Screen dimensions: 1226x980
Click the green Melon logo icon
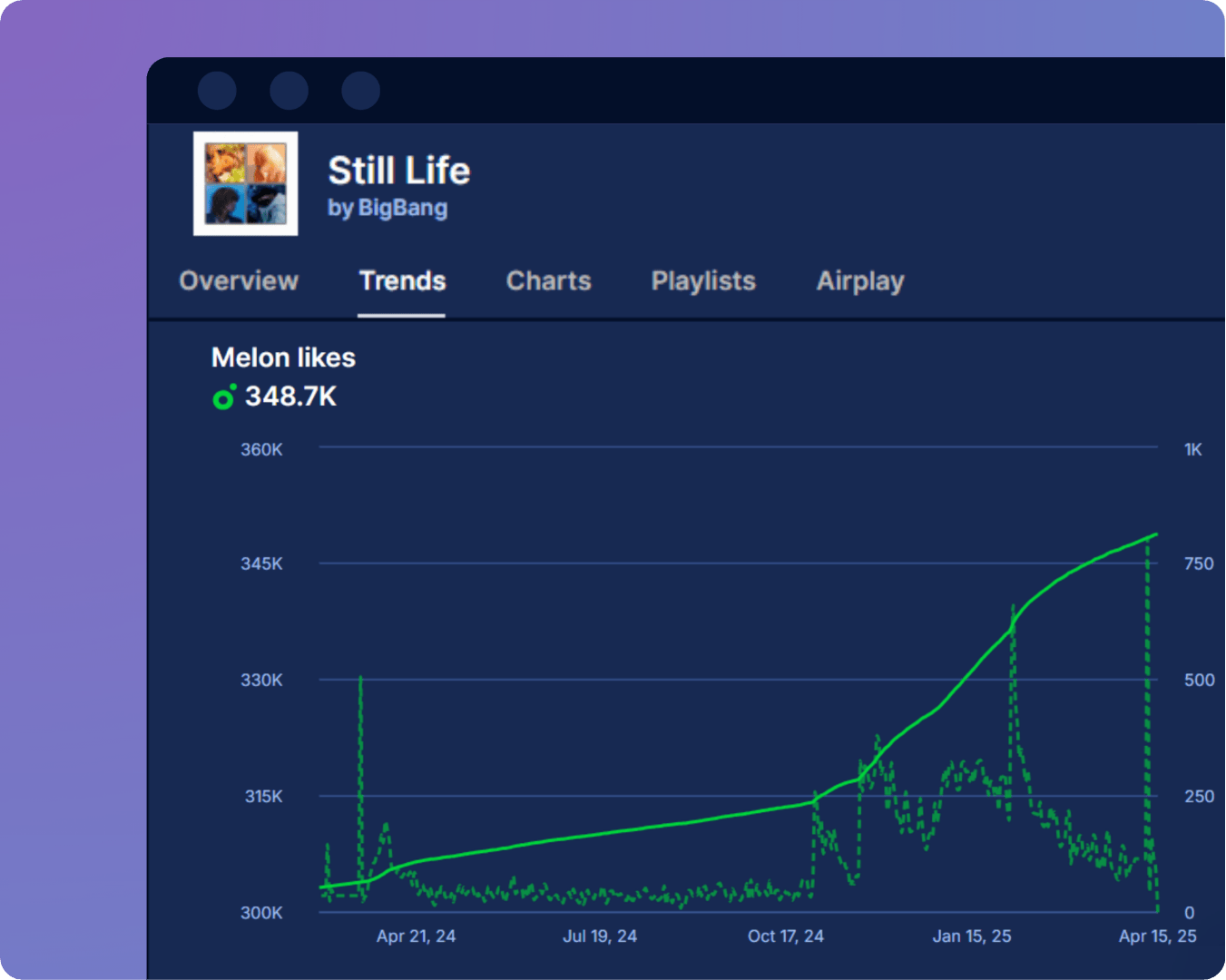223,397
